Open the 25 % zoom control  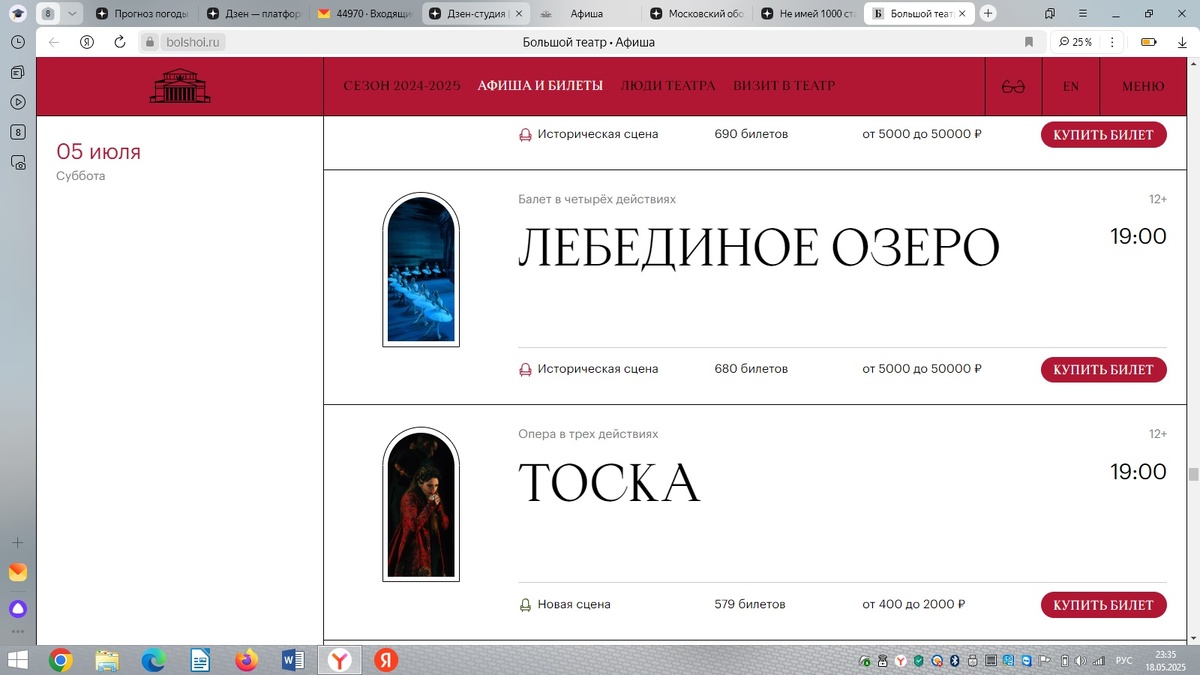pos(1076,42)
